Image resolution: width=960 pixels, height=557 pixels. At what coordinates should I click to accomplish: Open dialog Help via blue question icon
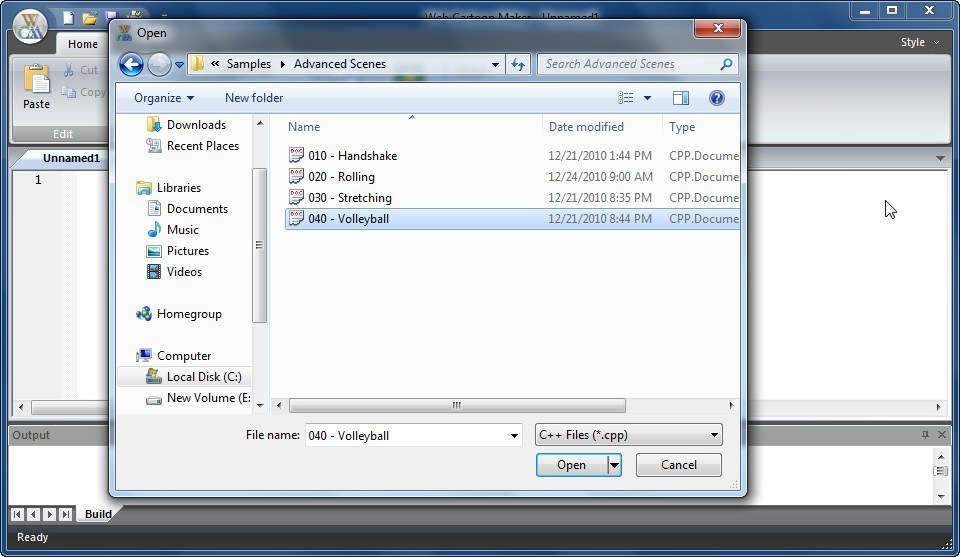[717, 98]
